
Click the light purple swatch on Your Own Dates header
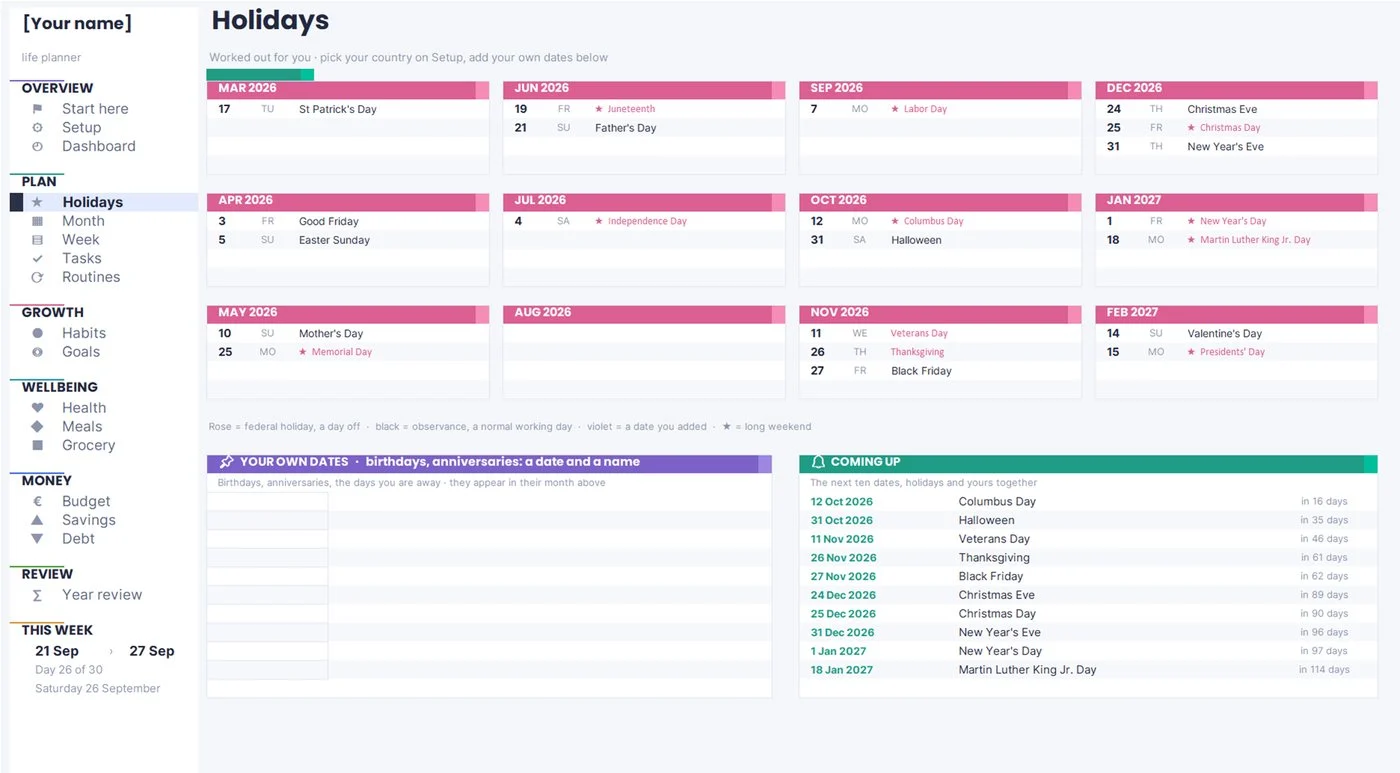[765, 464]
